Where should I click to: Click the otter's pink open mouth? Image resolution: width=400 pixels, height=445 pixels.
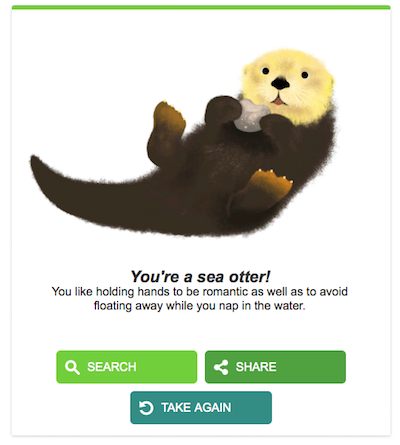click(x=279, y=100)
